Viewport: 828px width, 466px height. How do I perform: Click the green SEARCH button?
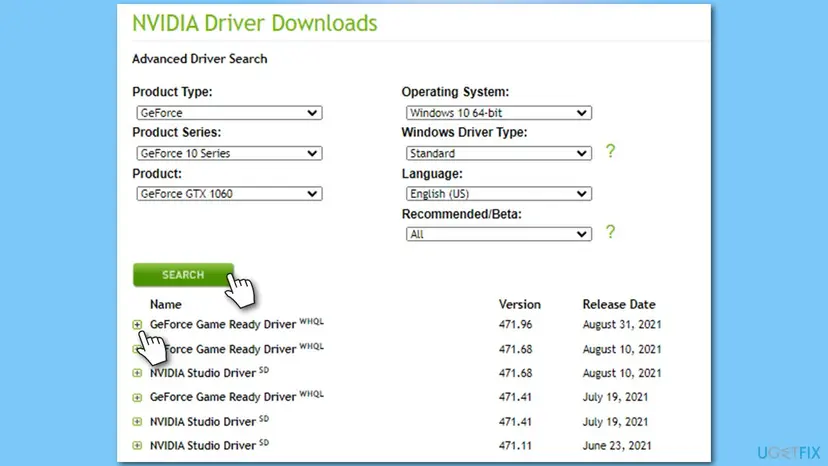pos(183,275)
